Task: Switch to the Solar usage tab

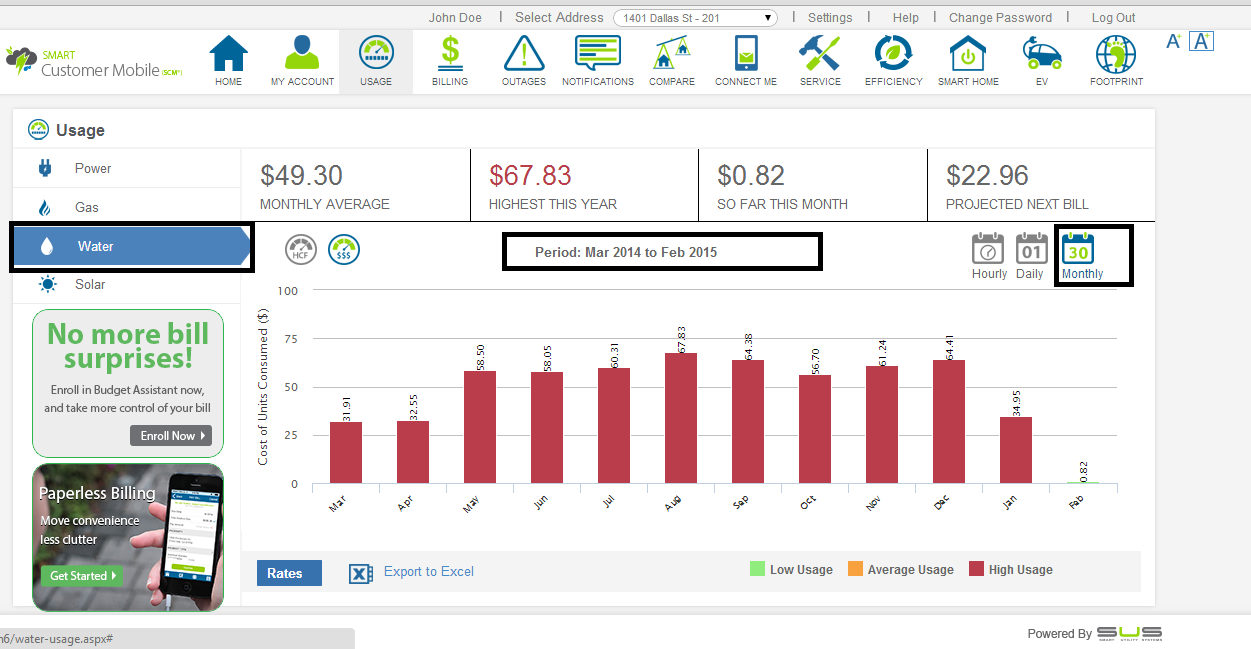Action: click(90, 285)
